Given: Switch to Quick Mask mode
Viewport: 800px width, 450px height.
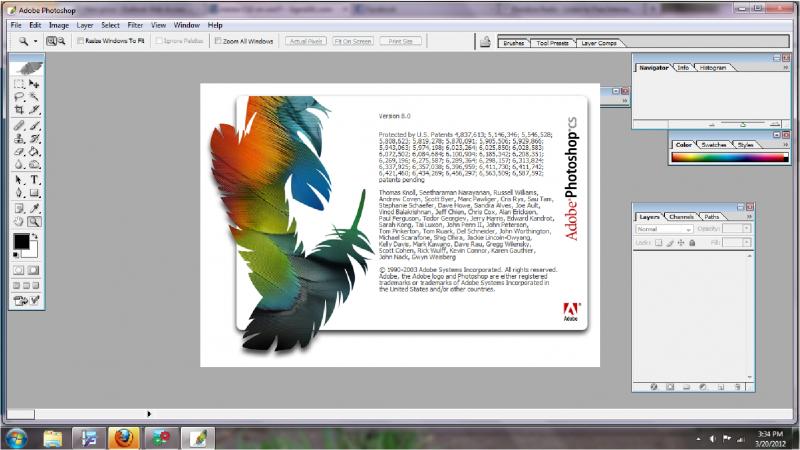Looking at the screenshot, I should [34, 270].
